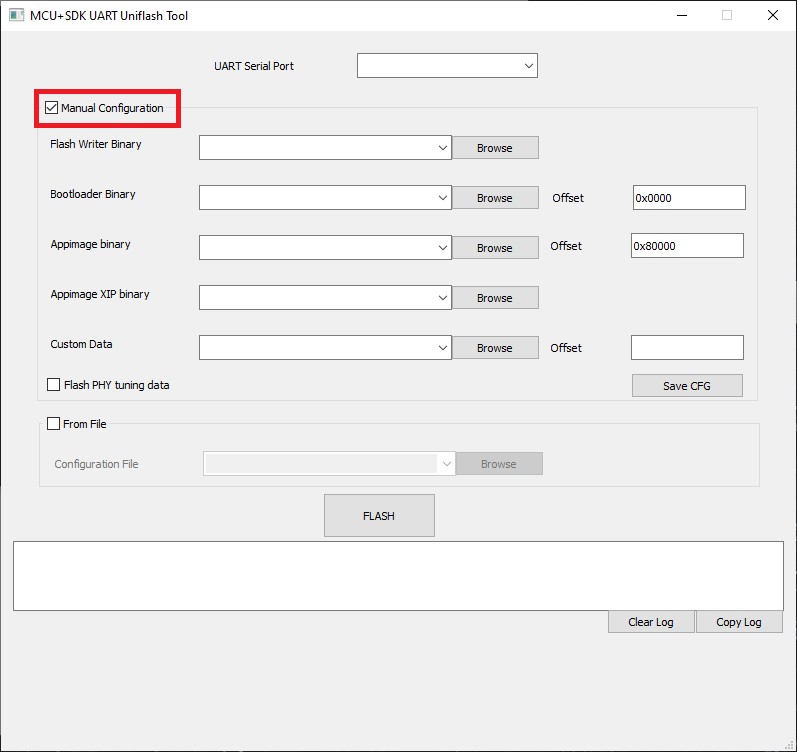Click the FLASH button
The width and height of the screenshot is (797, 752).
pos(379,516)
